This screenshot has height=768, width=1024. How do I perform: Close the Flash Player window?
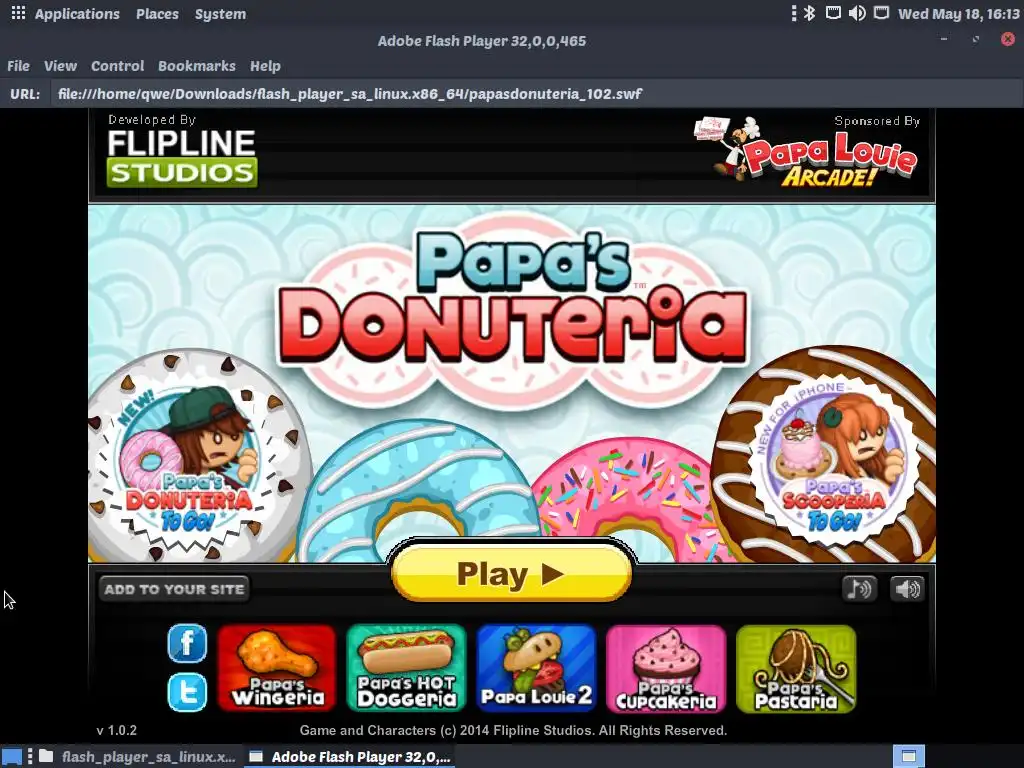(1008, 39)
